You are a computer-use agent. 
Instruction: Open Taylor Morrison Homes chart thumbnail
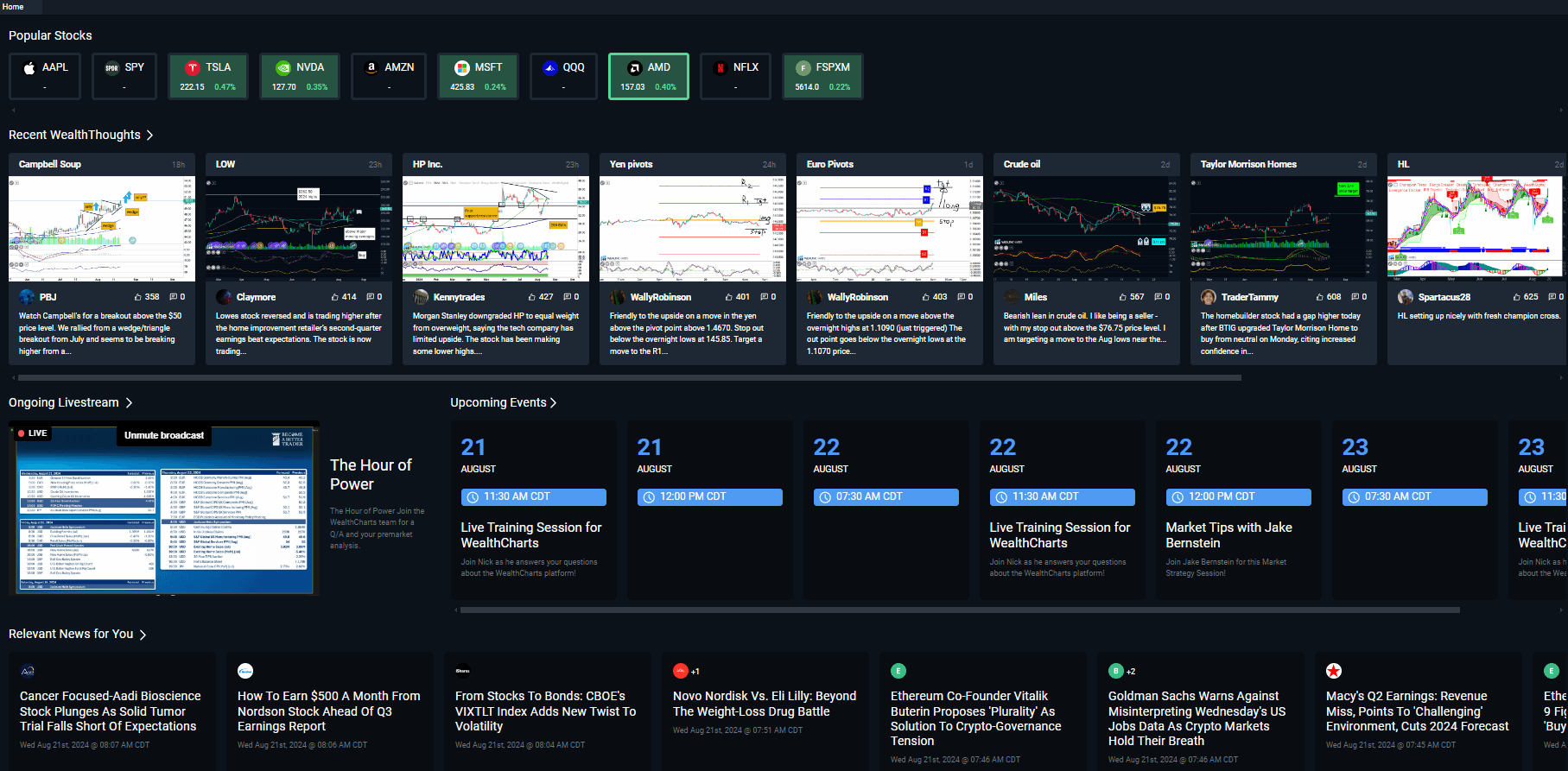click(1284, 229)
